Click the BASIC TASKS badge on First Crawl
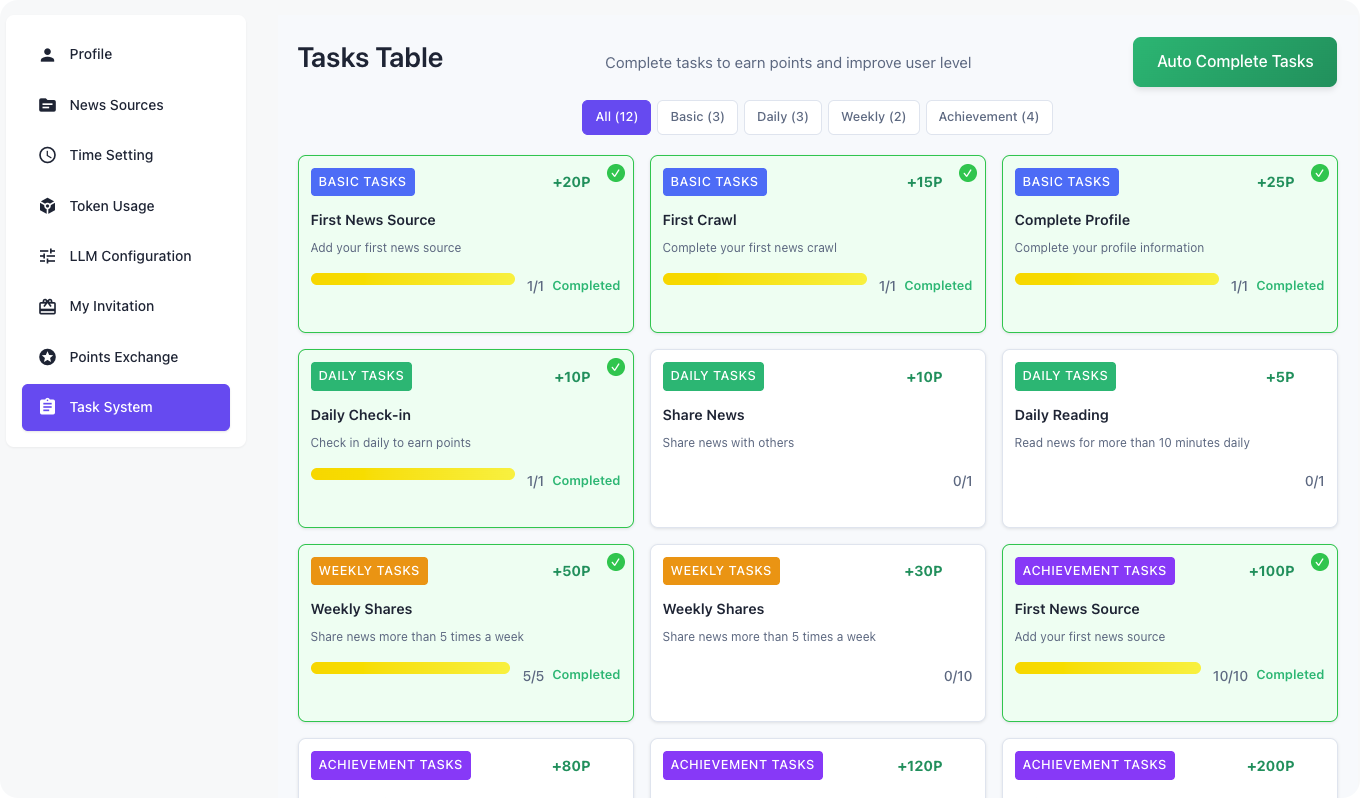Viewport: 1360px width, 798px height. 715,182
